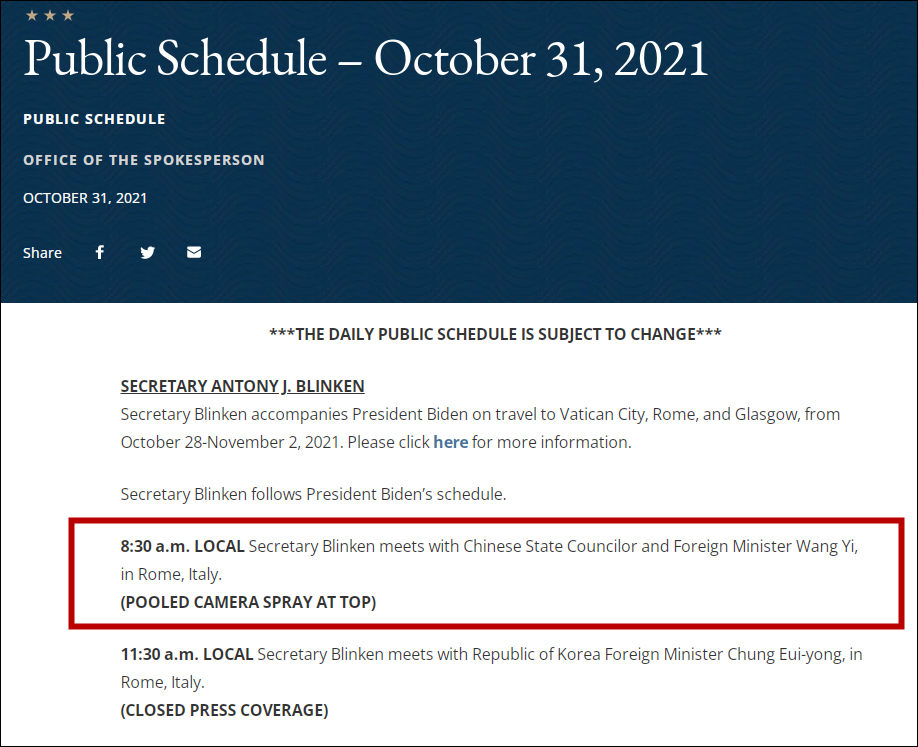This screenshot has width=918, height=747.
Task: Click the "SUBJECT TO CHANGE" notice line
Action: pos(495,334)
